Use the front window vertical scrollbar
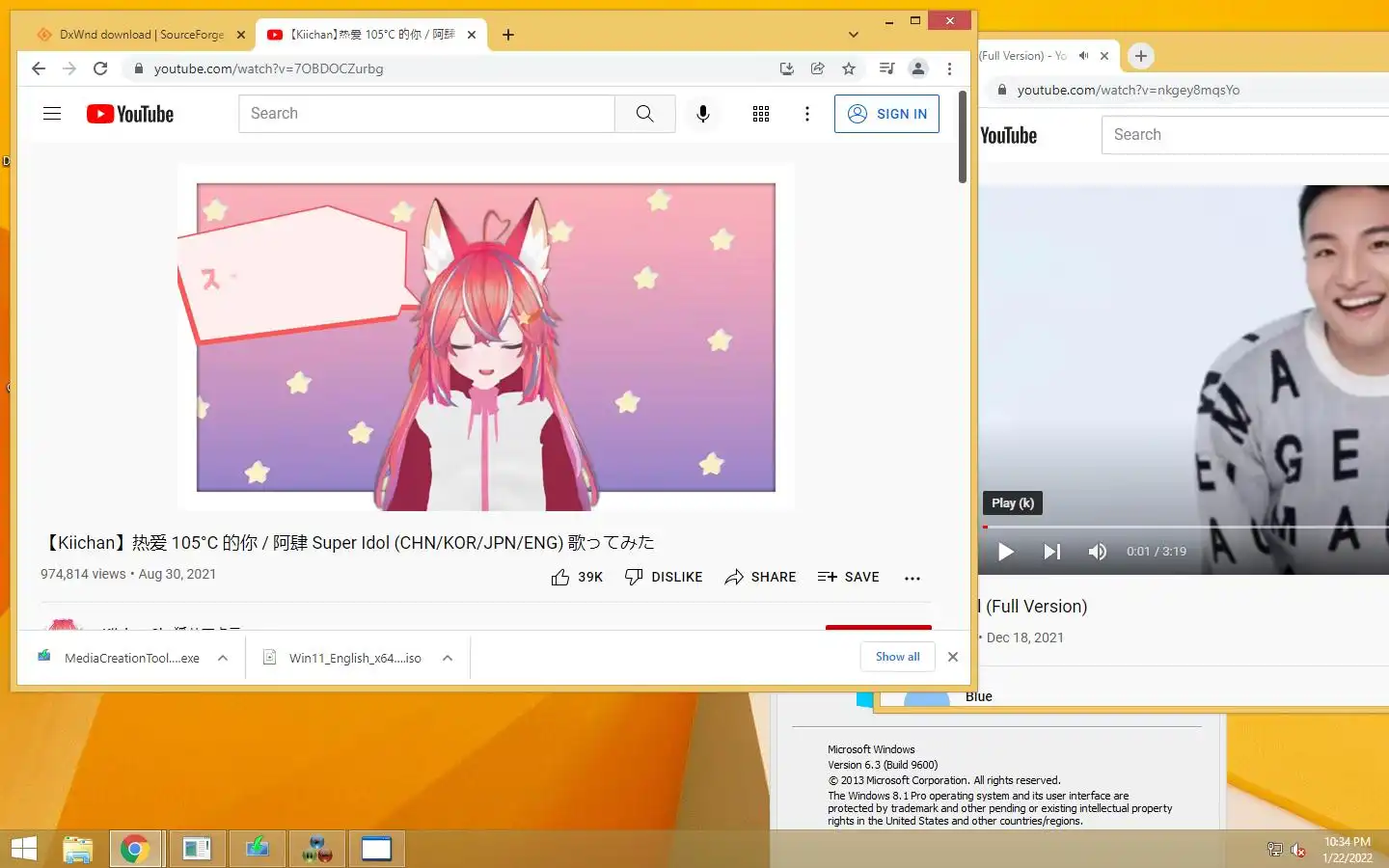 coord(963,137)
